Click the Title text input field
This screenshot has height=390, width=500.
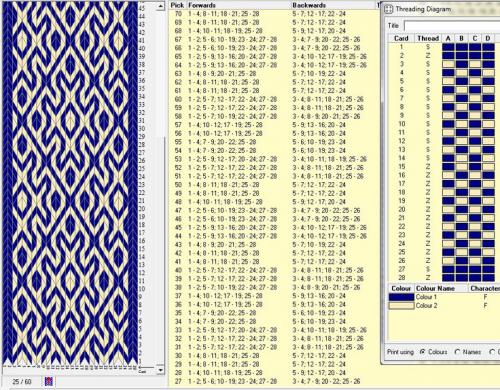[x=452, y=26]
